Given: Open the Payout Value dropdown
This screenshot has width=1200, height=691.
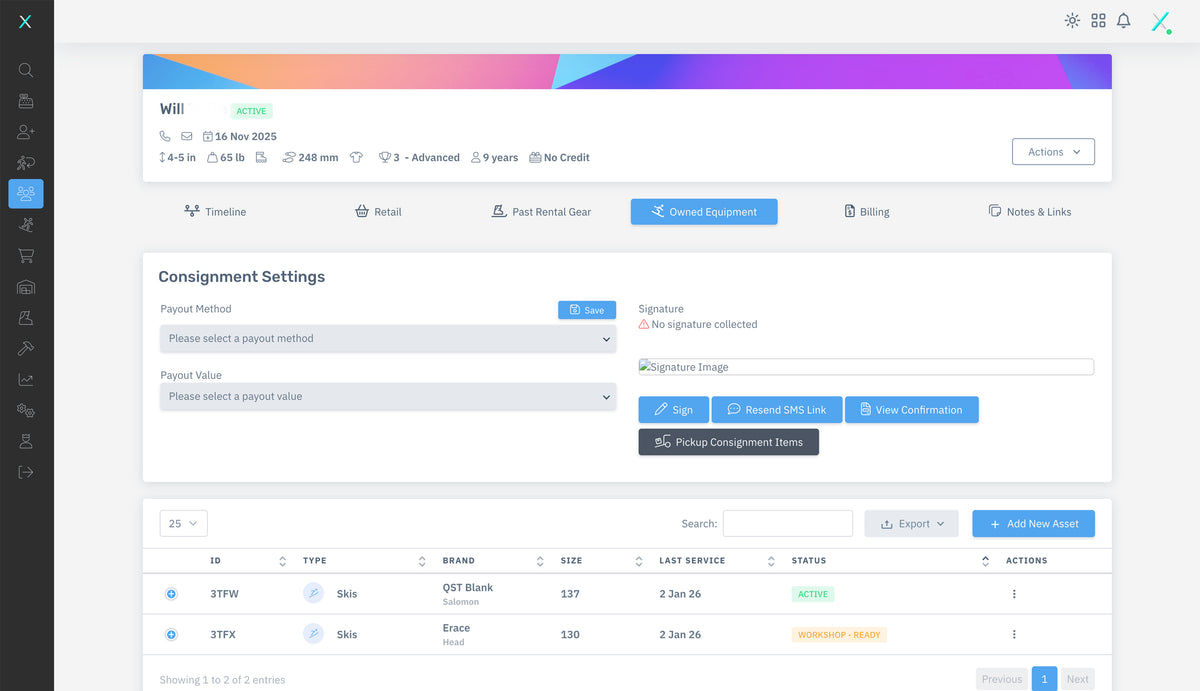Looking at the screenshot, I should point(388,397).
